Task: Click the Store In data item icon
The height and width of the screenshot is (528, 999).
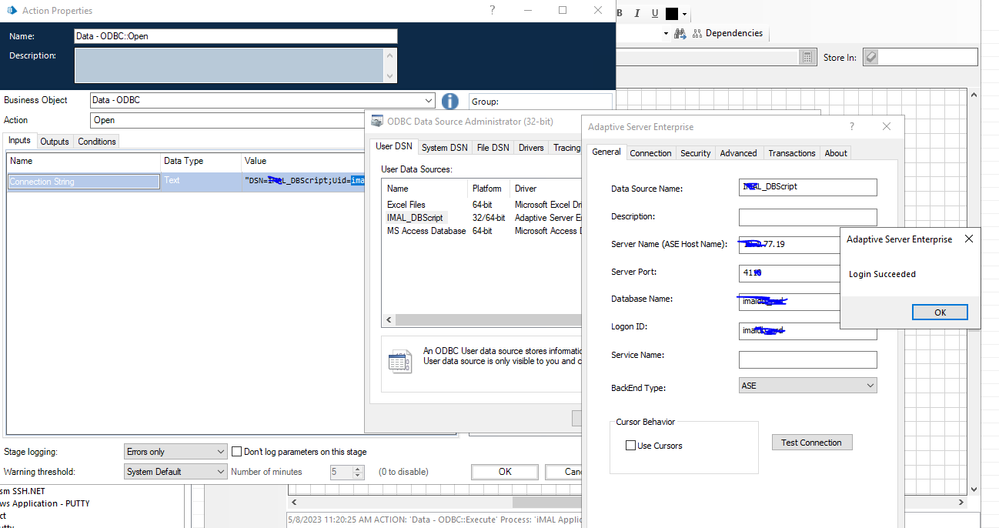Action: 871,58
